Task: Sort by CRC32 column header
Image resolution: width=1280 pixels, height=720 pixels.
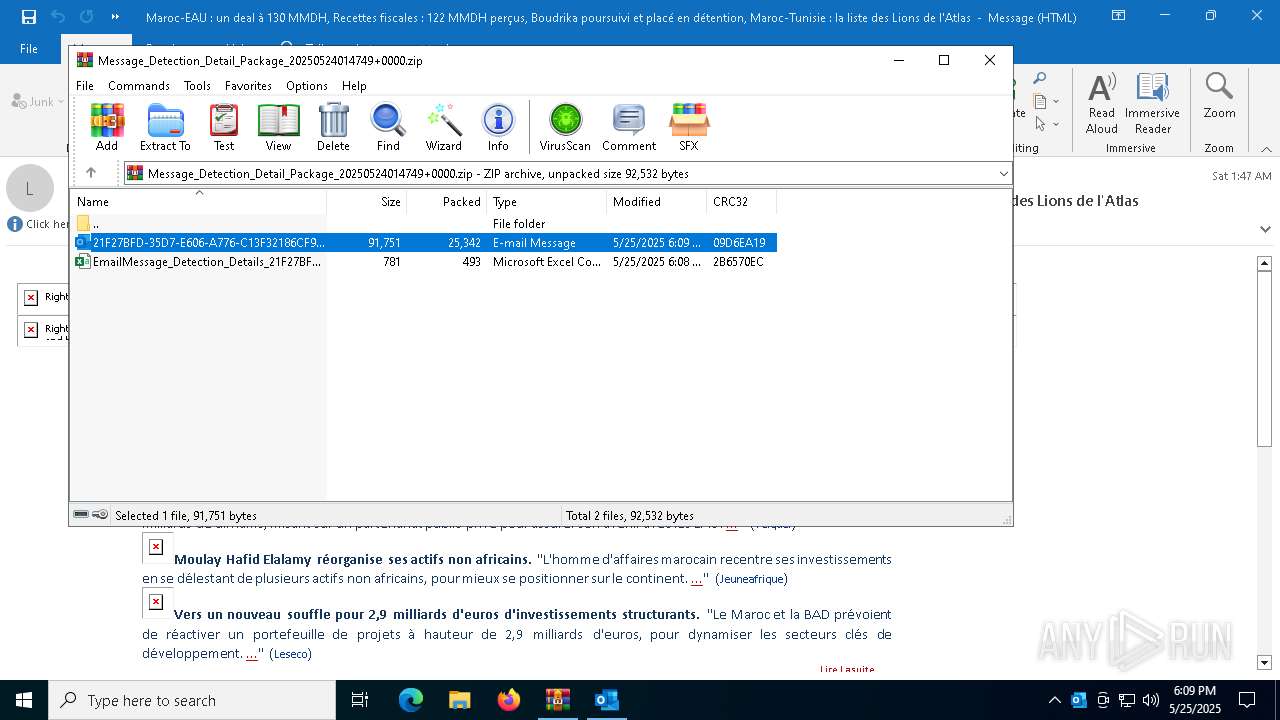Action: (x=741, y=201)
